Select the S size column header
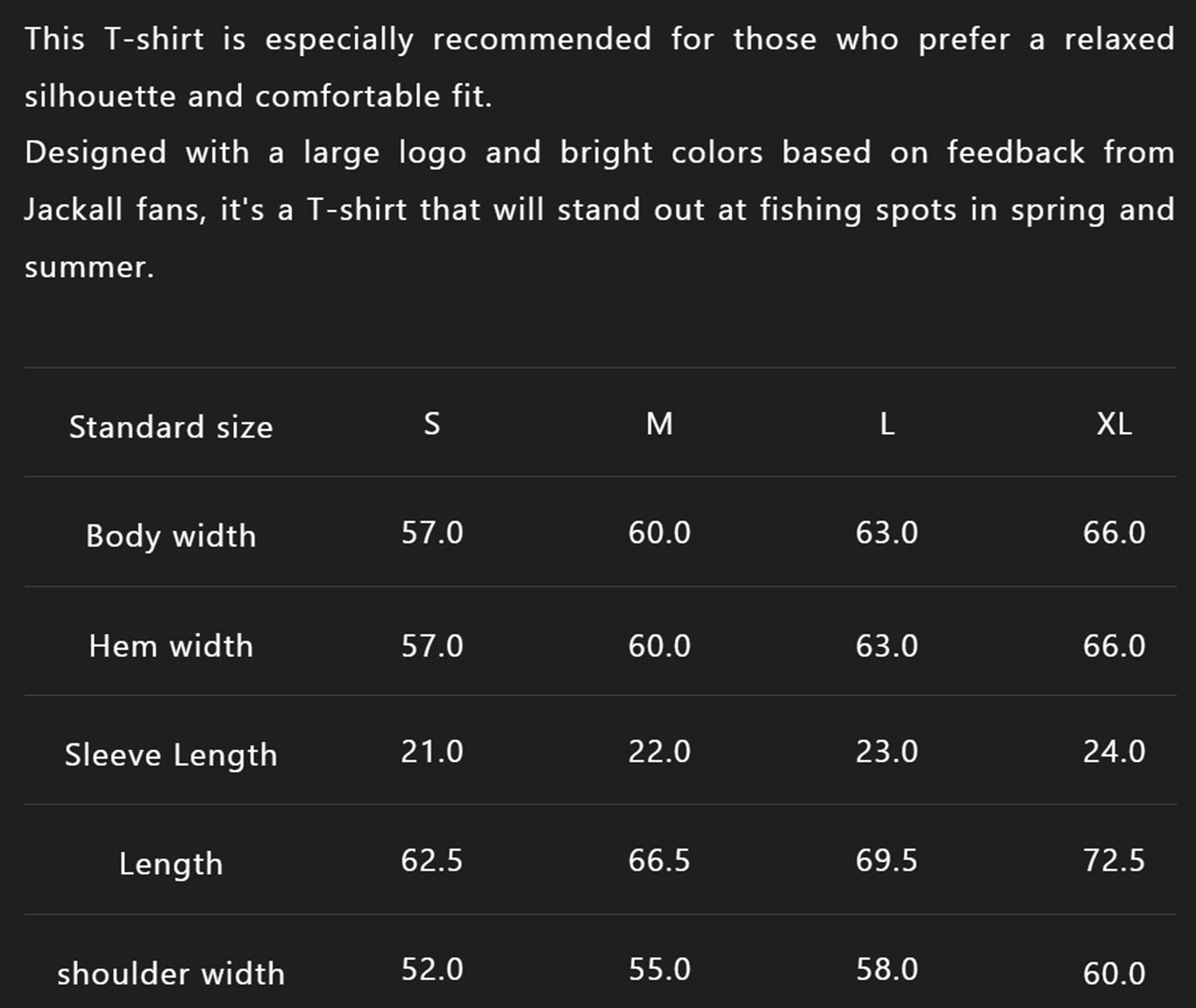Screen dimensions: 1196x1008 coord(432,424)
